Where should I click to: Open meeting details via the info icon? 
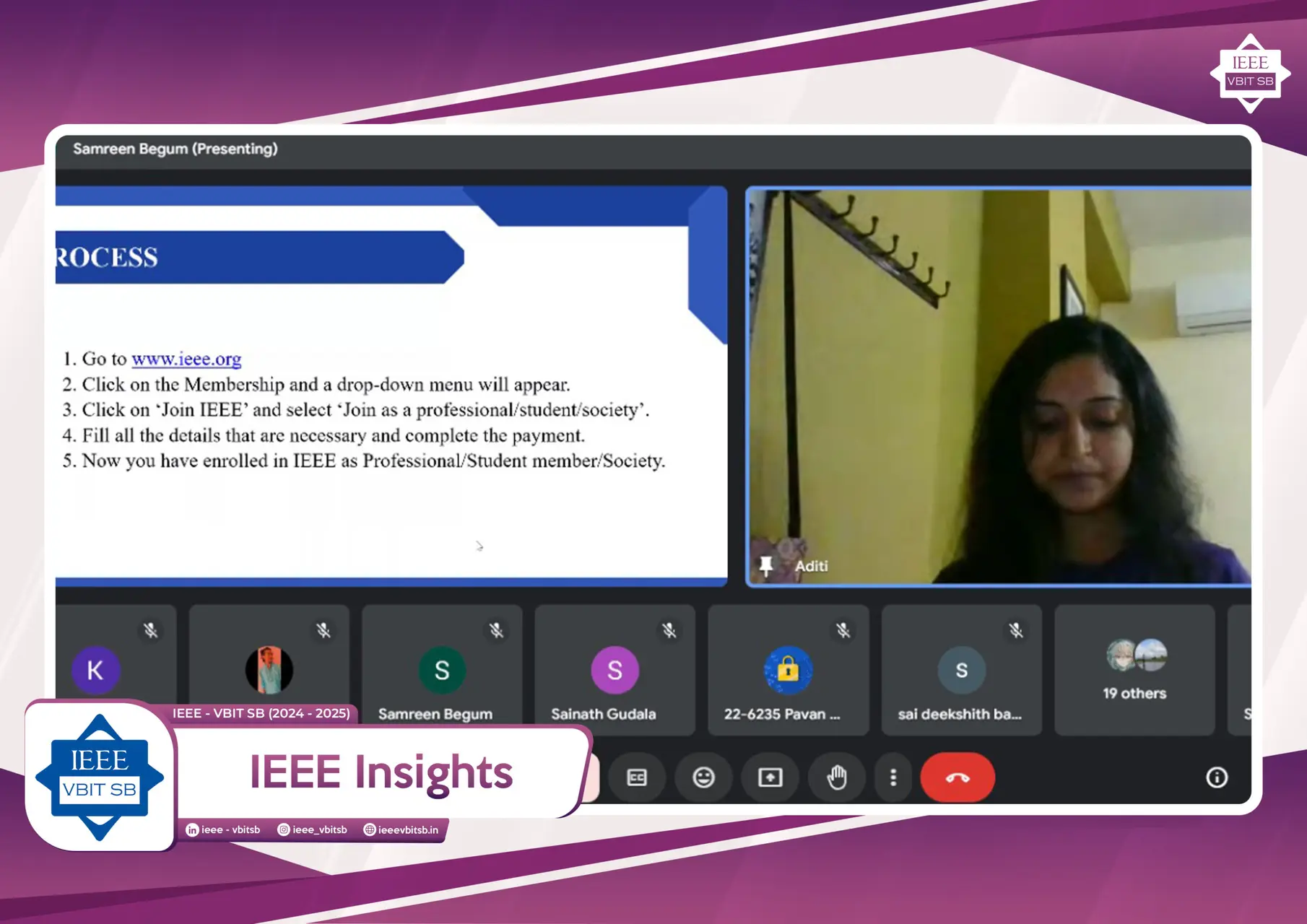1216,777
